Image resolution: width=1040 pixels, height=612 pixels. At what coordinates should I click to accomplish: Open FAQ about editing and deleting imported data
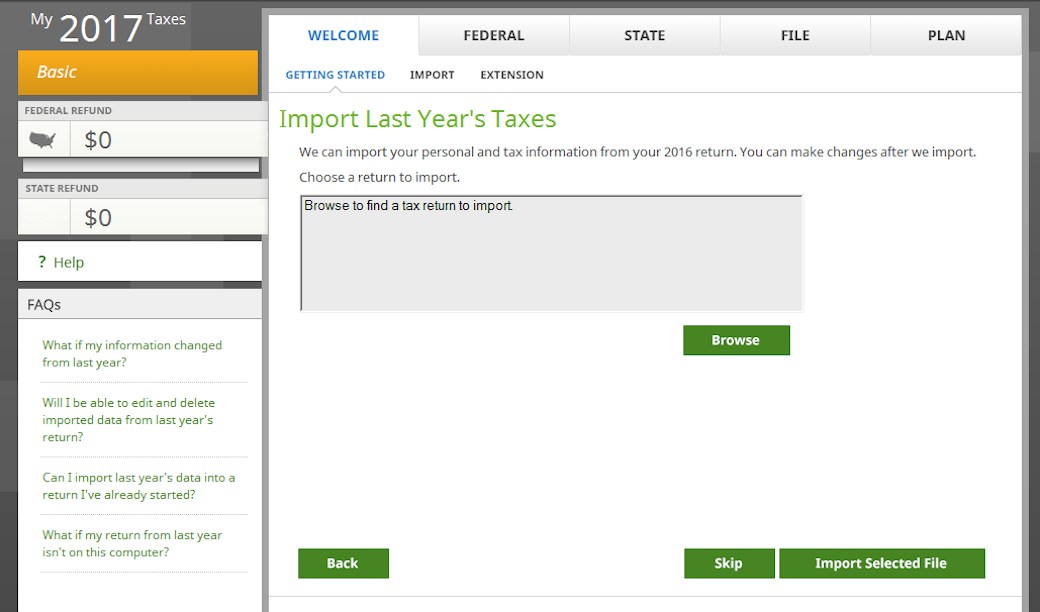click(128, 420)
